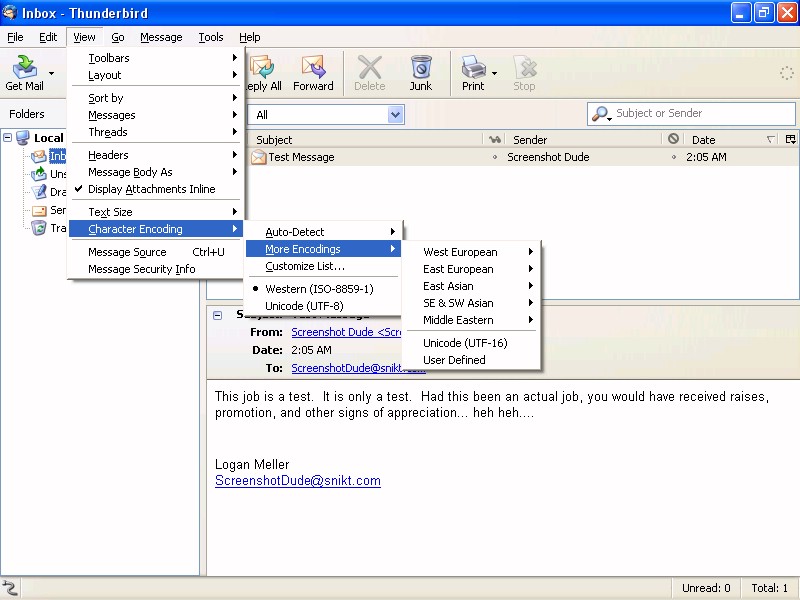The width and height of the screenshot is (800, 600).
Task: Open the Toolbars submenu
Action: [156, 58]
